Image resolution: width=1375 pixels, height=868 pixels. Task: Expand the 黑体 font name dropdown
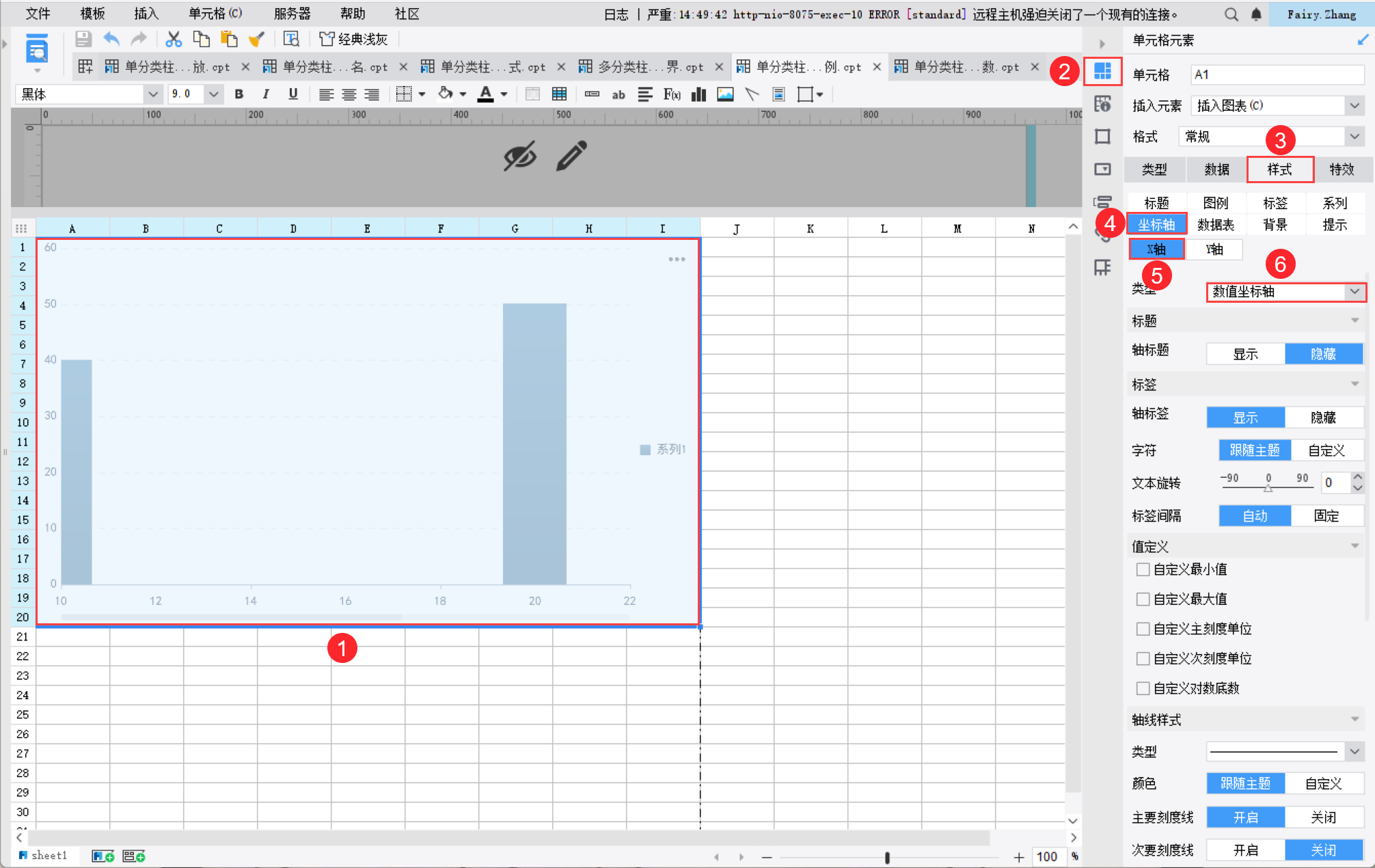(152, 94)
